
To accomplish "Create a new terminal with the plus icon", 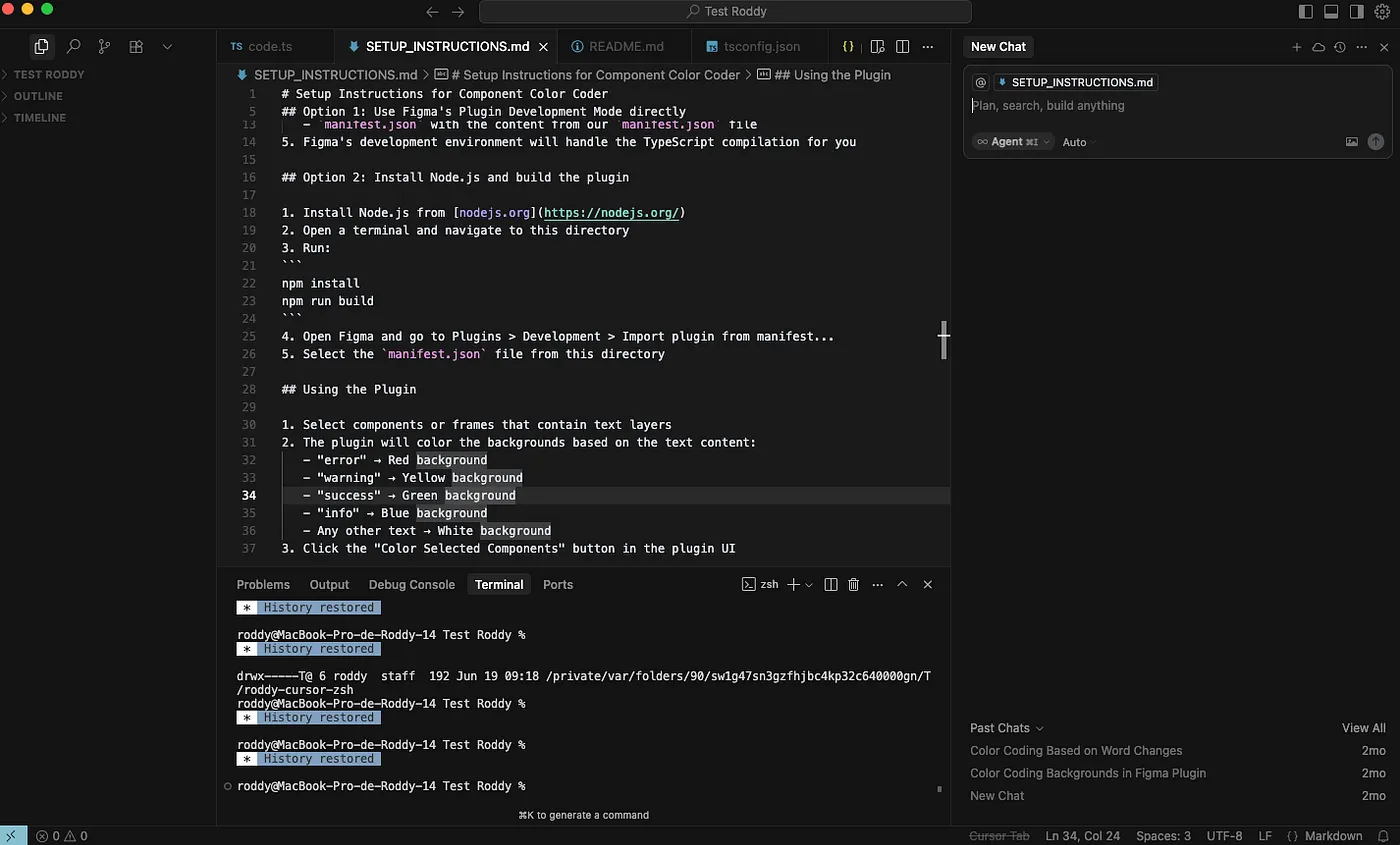I will [794, 584].
